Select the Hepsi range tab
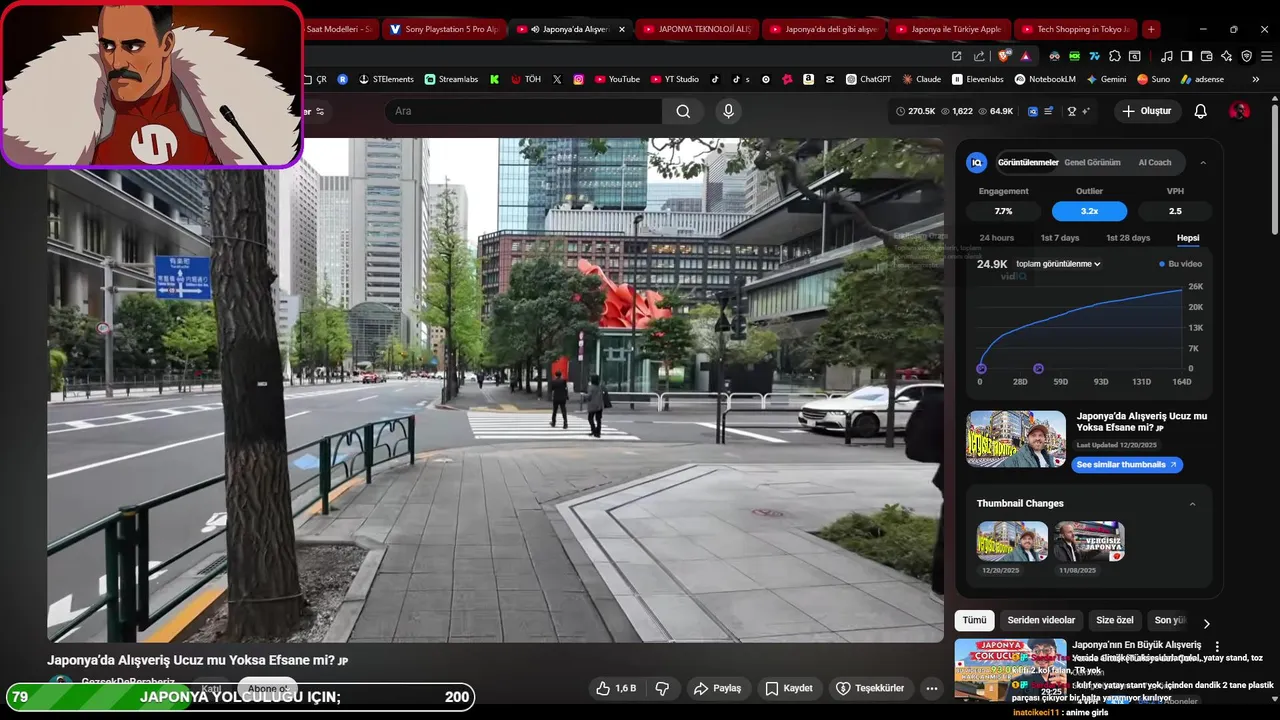1280x720 pixels. click(1188, 238)
